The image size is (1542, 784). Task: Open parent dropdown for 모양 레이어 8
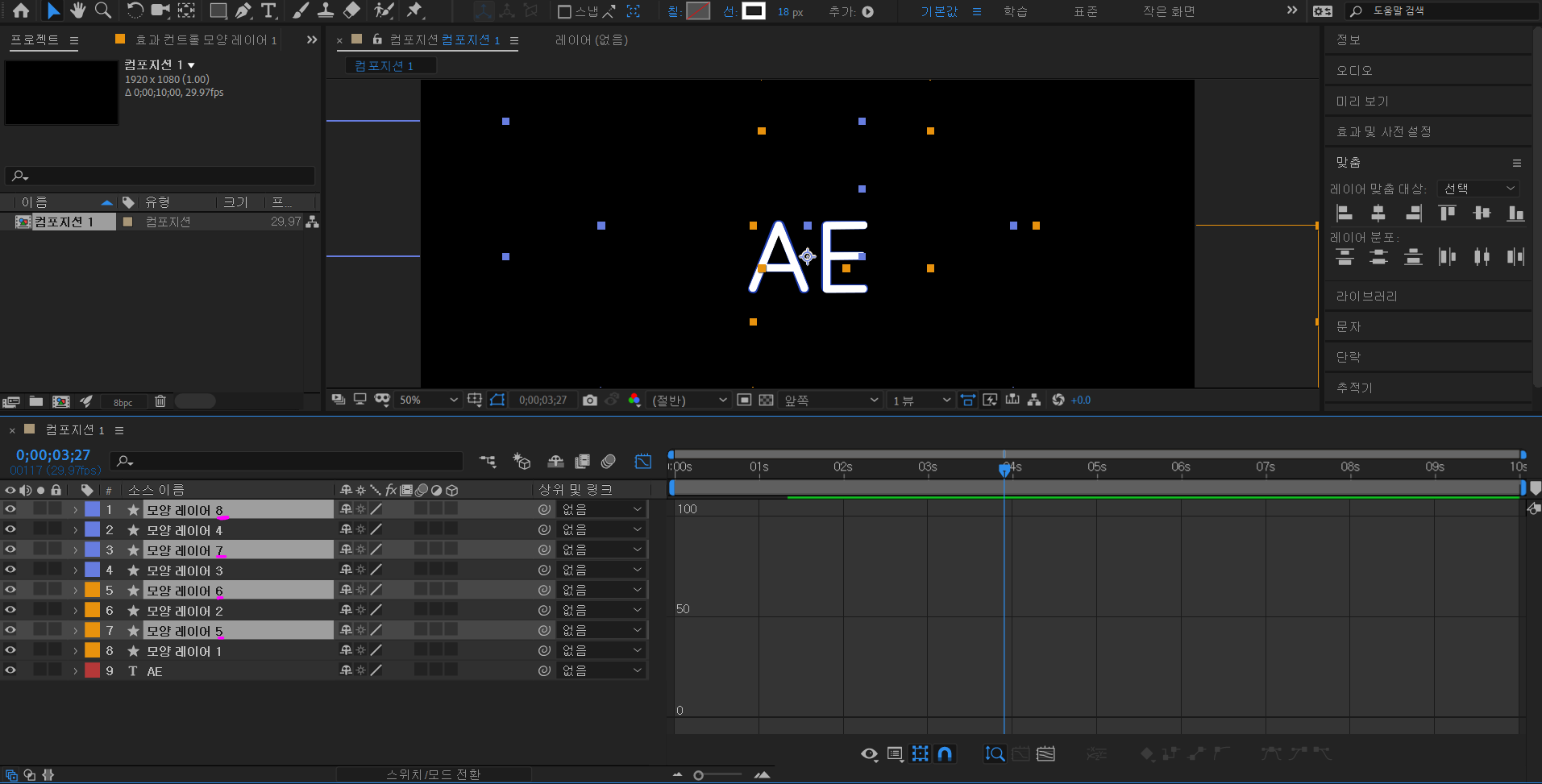point(601,509)
